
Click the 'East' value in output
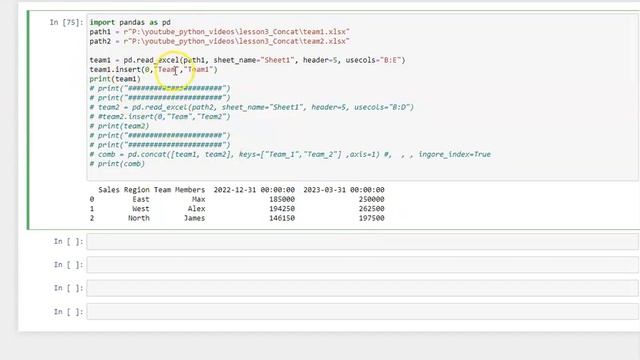141,199
